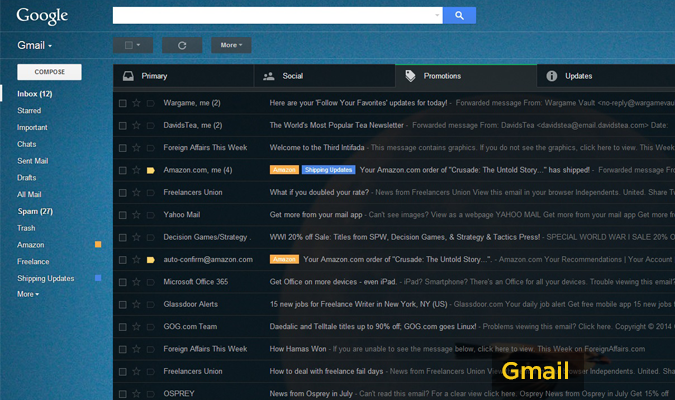Click importance marker on DavidsTea row
Image resolution: width=675 pixels, height=400 pixels.
tap(151, 126)
